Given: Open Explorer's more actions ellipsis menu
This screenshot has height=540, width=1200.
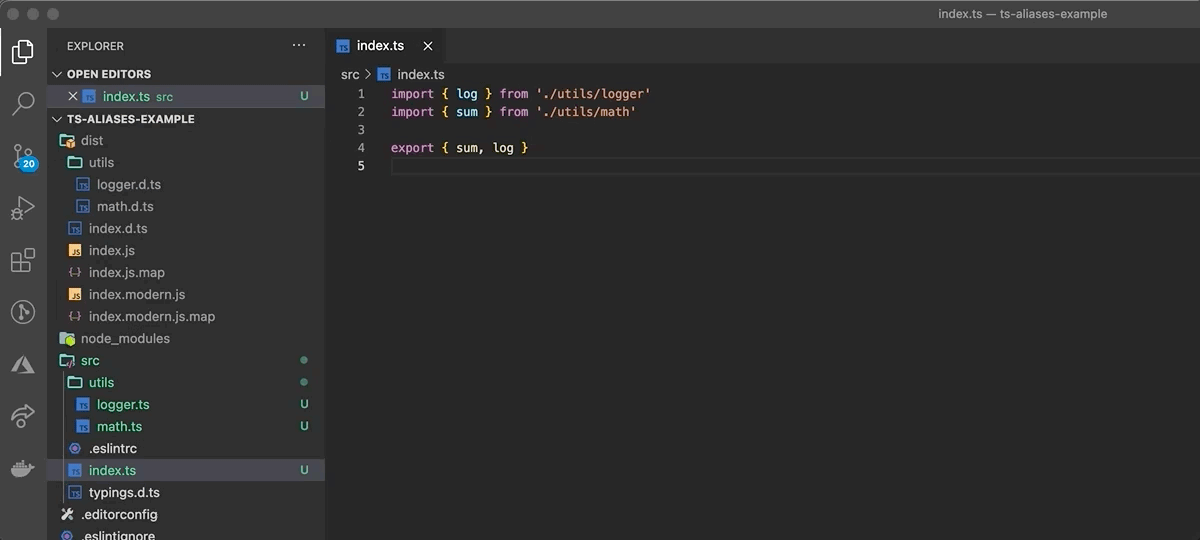Looking at the screenshot, I should pyautogui.click(x=299, y=46).
